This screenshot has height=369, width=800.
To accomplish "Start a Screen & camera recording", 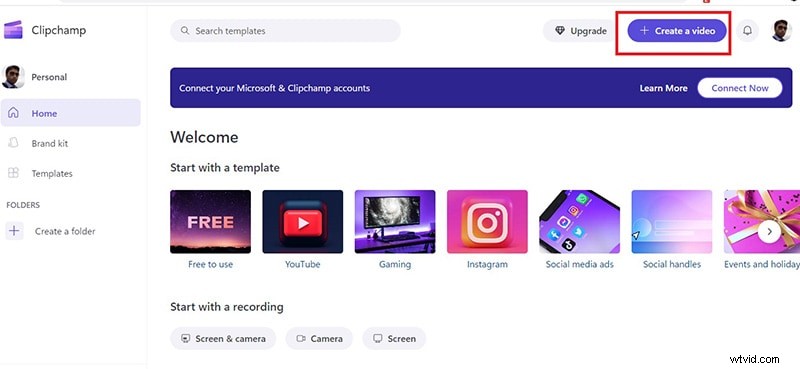I will [x=223, y=338].
